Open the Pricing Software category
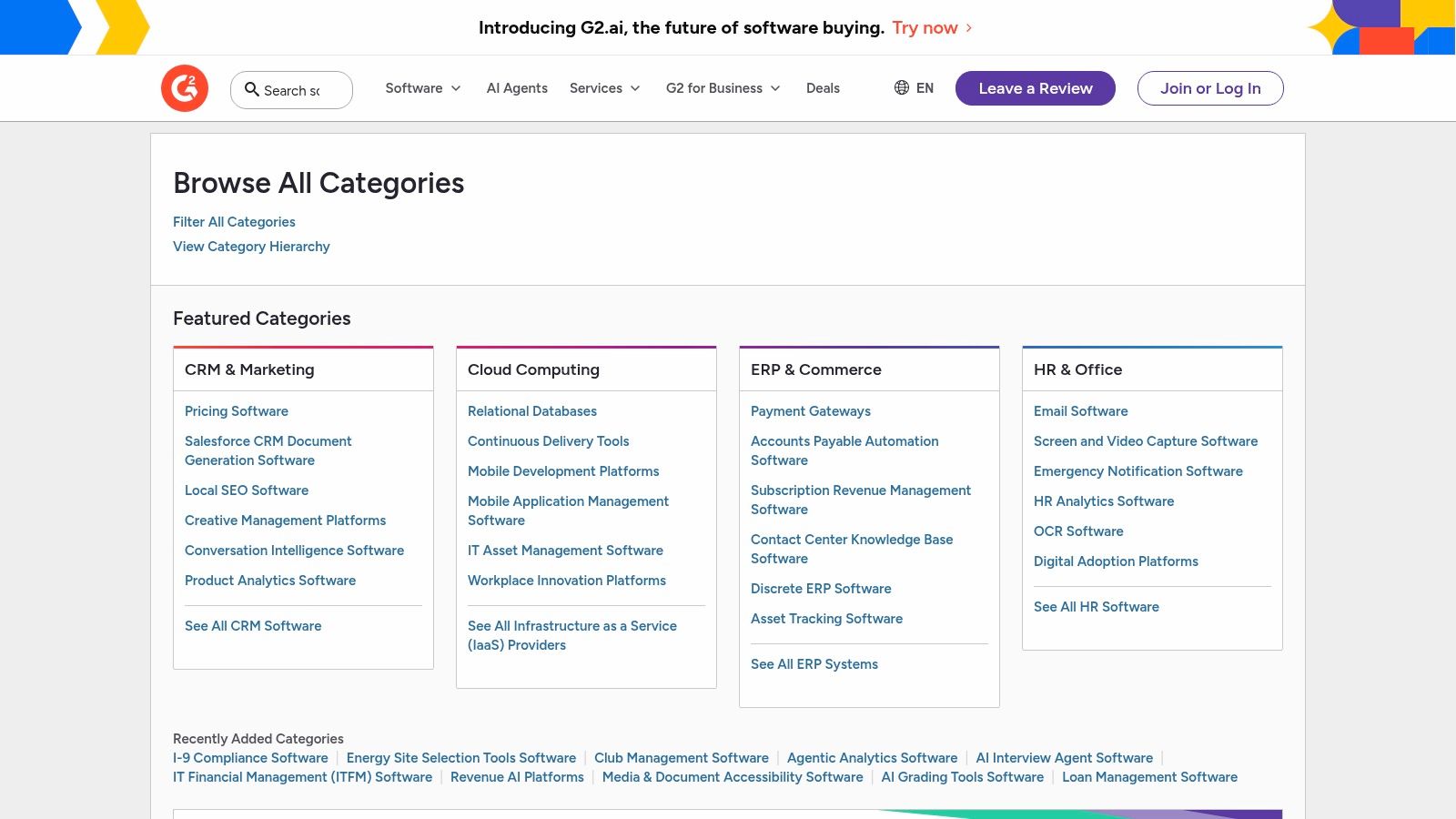1456x819 pixels. [x=236, y=411]
